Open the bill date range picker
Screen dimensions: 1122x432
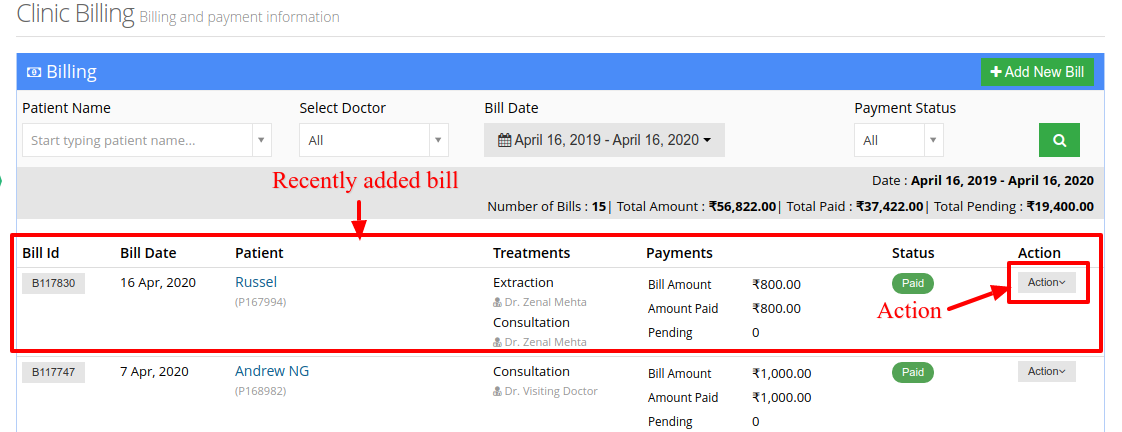(605, 140)
